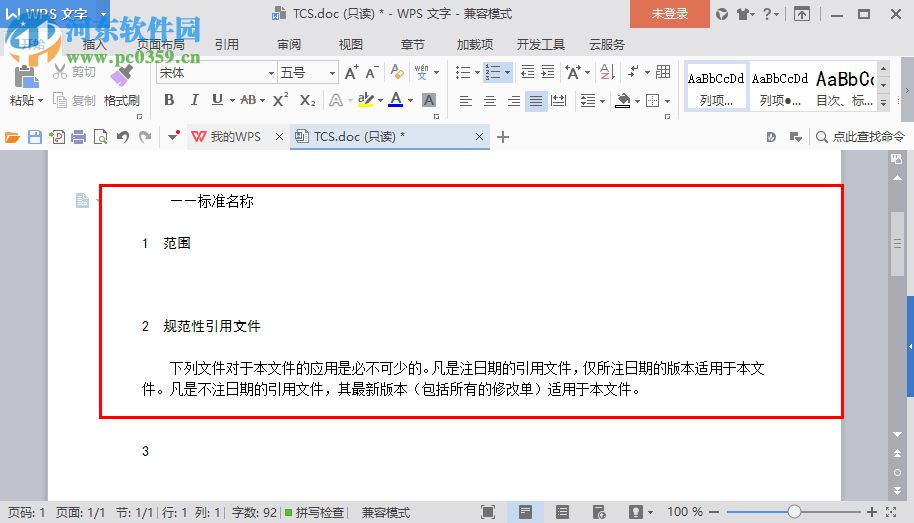Open print preview icon
Viewport: 914px width, 523px height.
(101, 137)
